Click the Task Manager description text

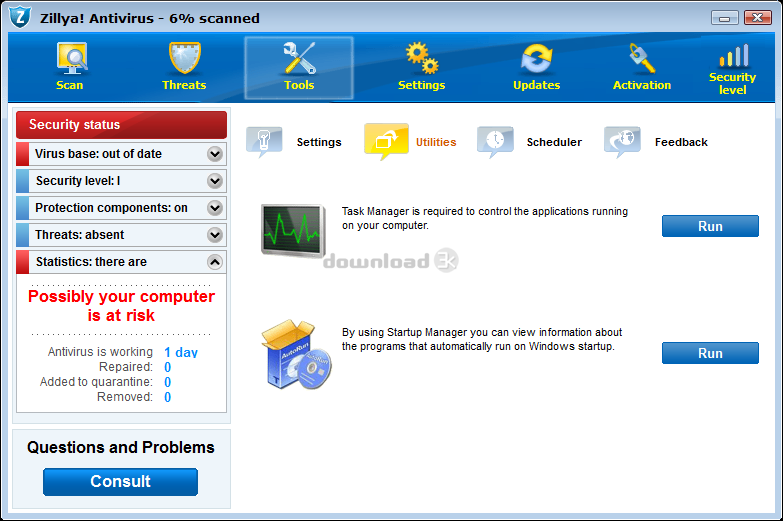point(485,218)
